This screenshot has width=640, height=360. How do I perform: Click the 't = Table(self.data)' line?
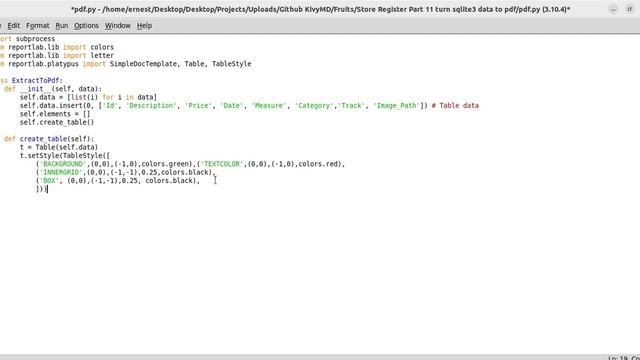pos(59,147)
